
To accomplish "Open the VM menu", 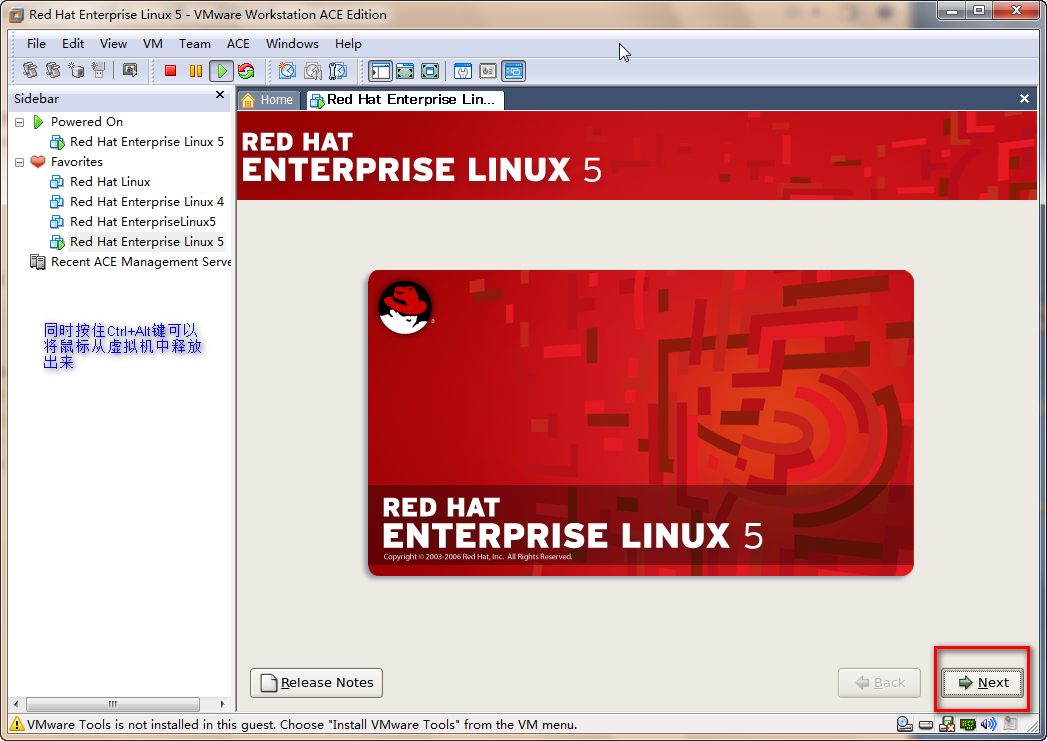I will (153, 44).
